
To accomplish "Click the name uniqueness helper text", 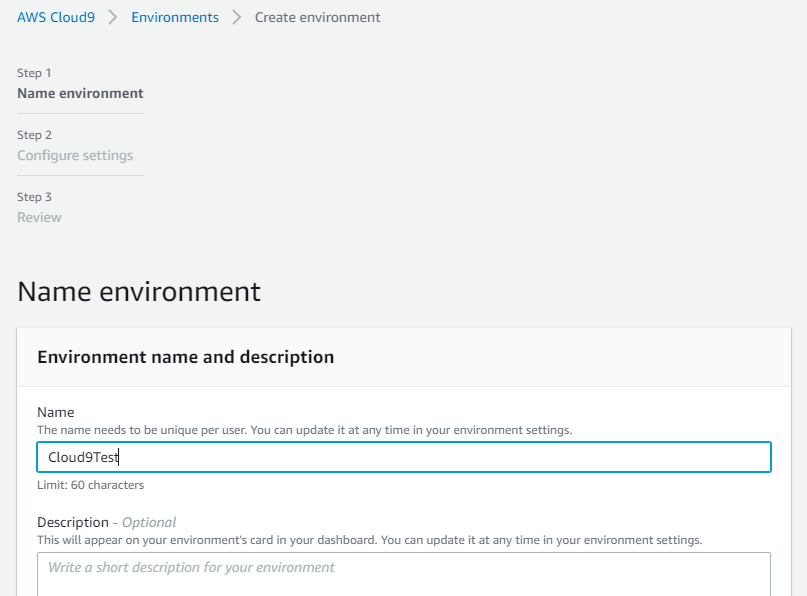I will pyautogui.click(x=304, y=429).
